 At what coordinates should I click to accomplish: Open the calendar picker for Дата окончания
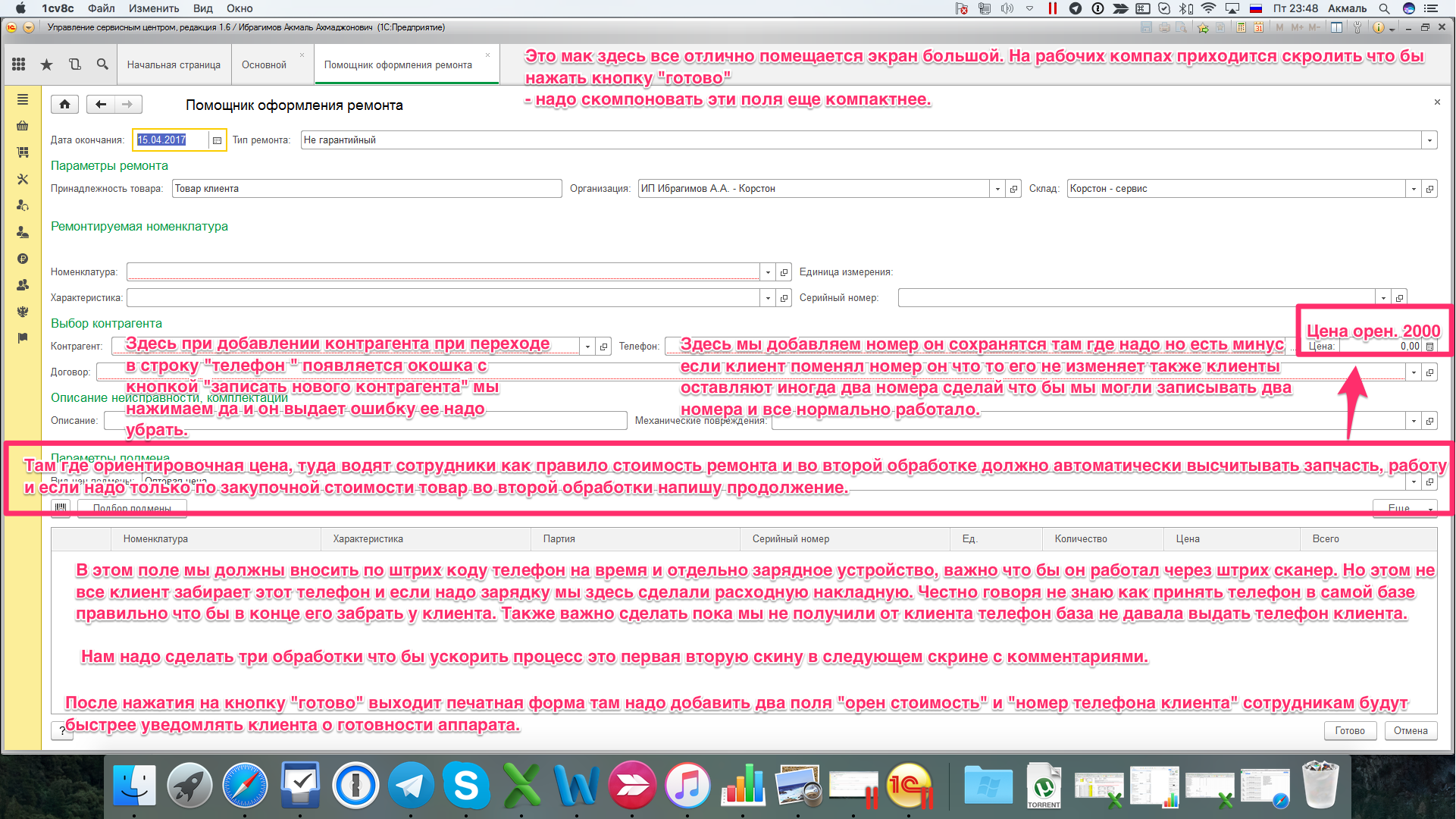point(217,140)
